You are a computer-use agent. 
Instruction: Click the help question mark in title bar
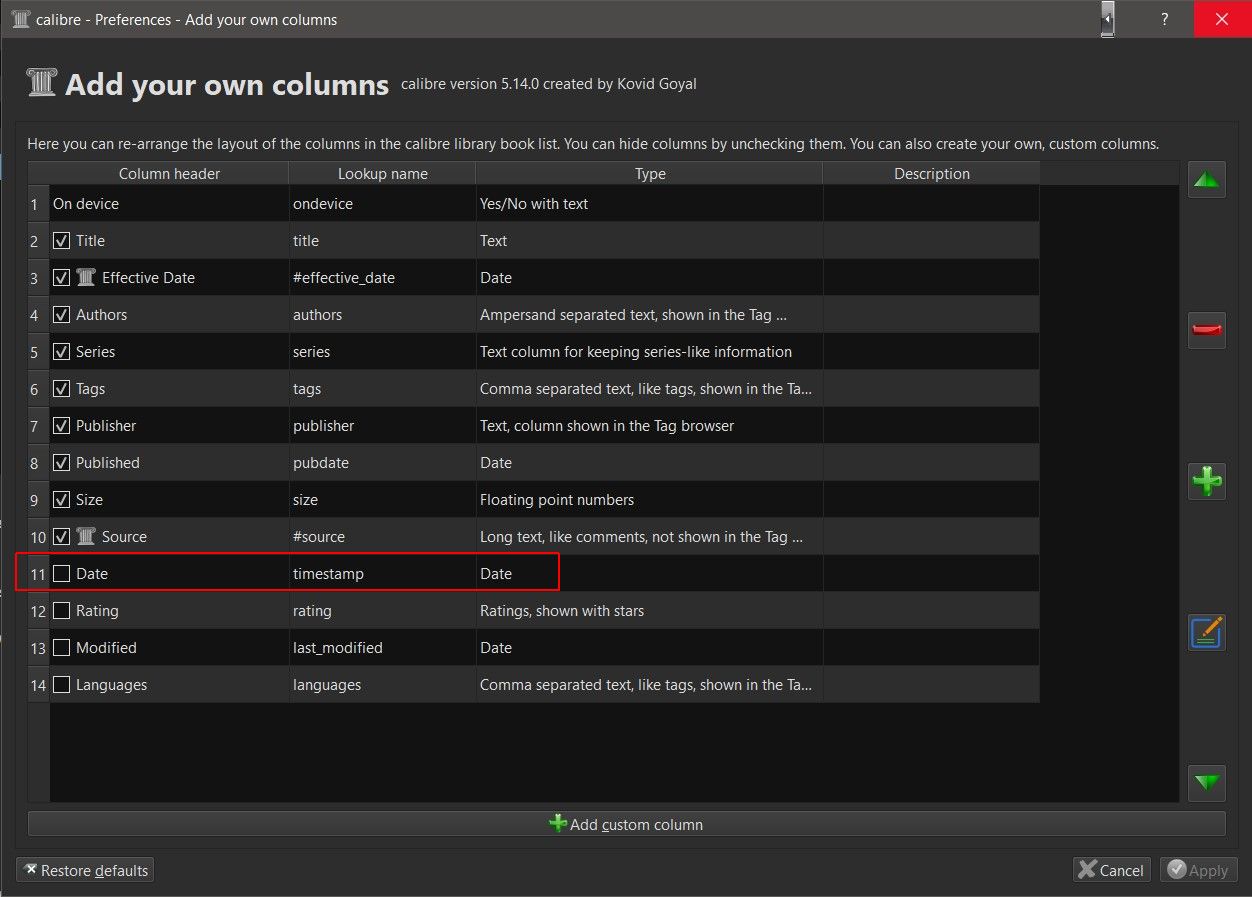click(x=1164, y=19)
